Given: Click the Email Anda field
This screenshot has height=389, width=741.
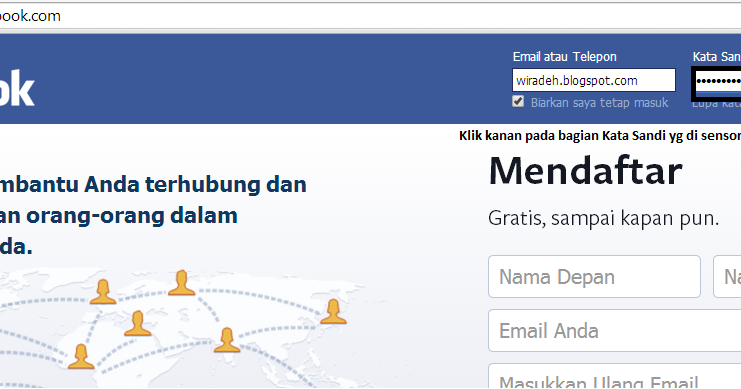Looking at the screenshot, I should coord(614,330).
